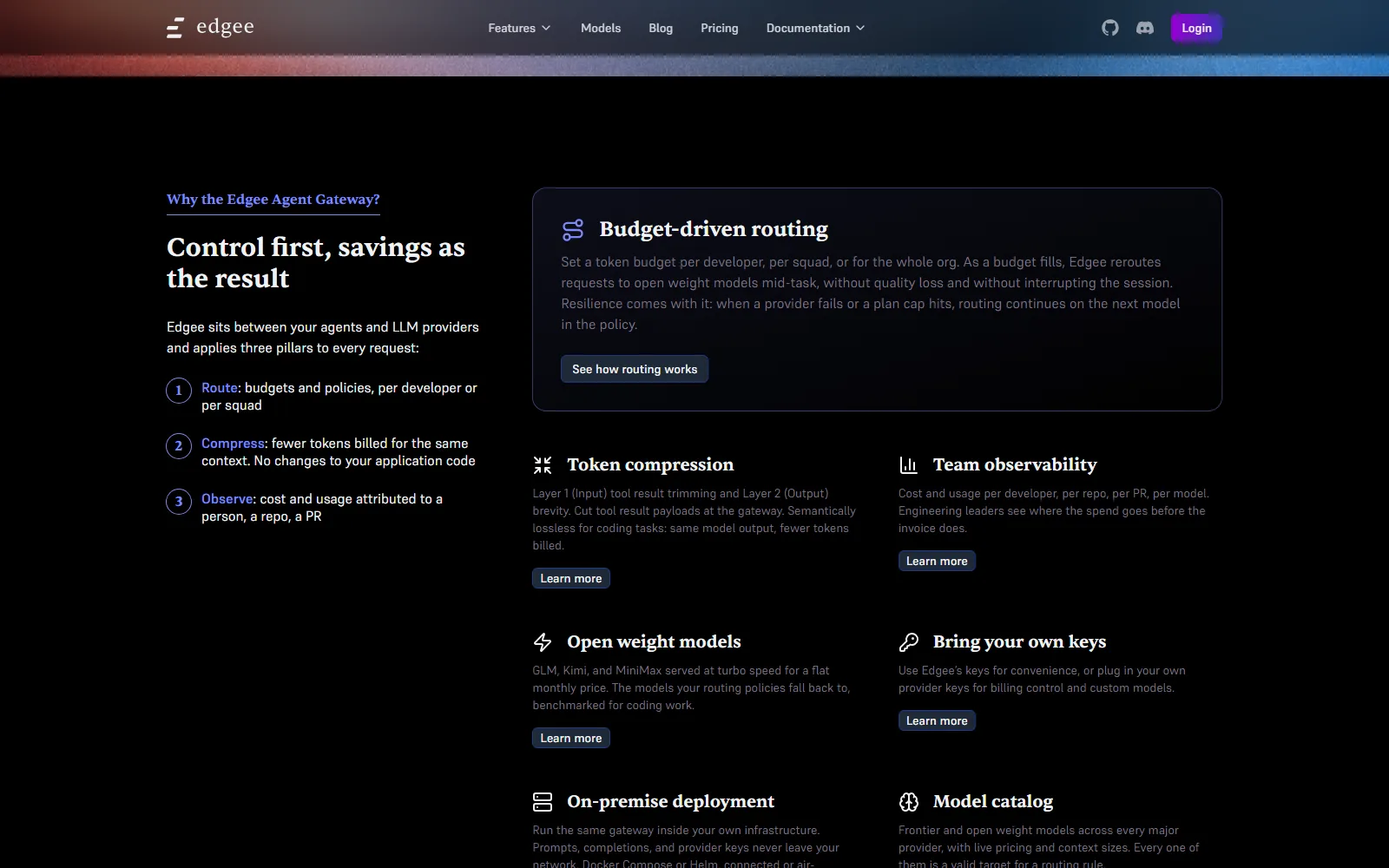1389x868 pixels.
Task: Click the Control first, savings as the result heading
Action: [316, 263]
